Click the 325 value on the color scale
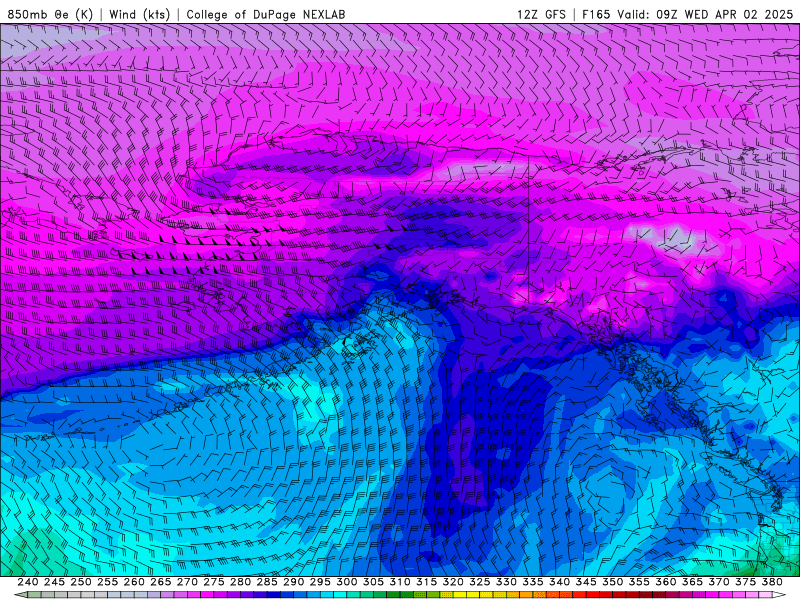Image resolution: width=800 pixels, height=600 pixels. [x=480, y=582]
